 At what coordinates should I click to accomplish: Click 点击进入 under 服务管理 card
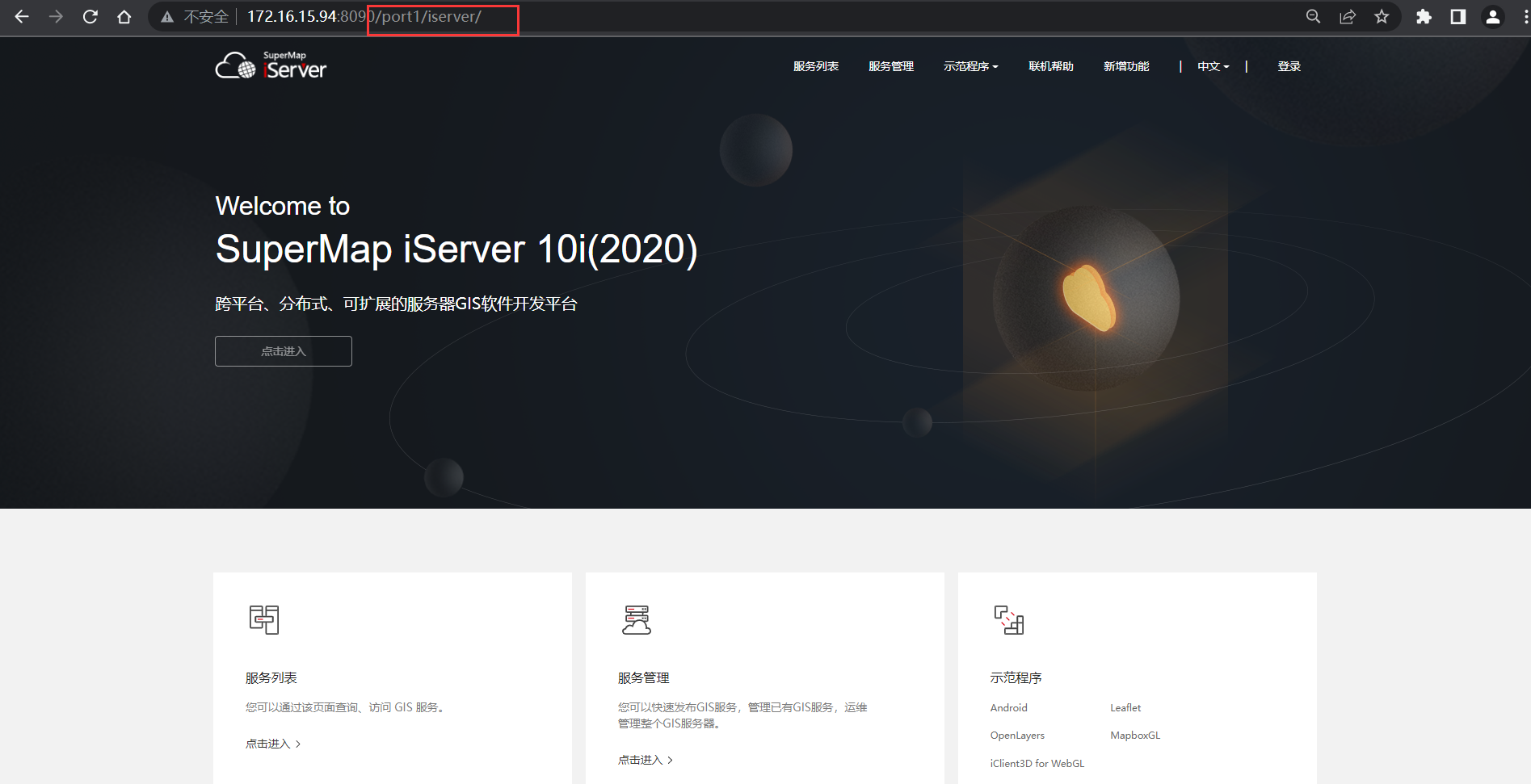click(x=646, y=760)
